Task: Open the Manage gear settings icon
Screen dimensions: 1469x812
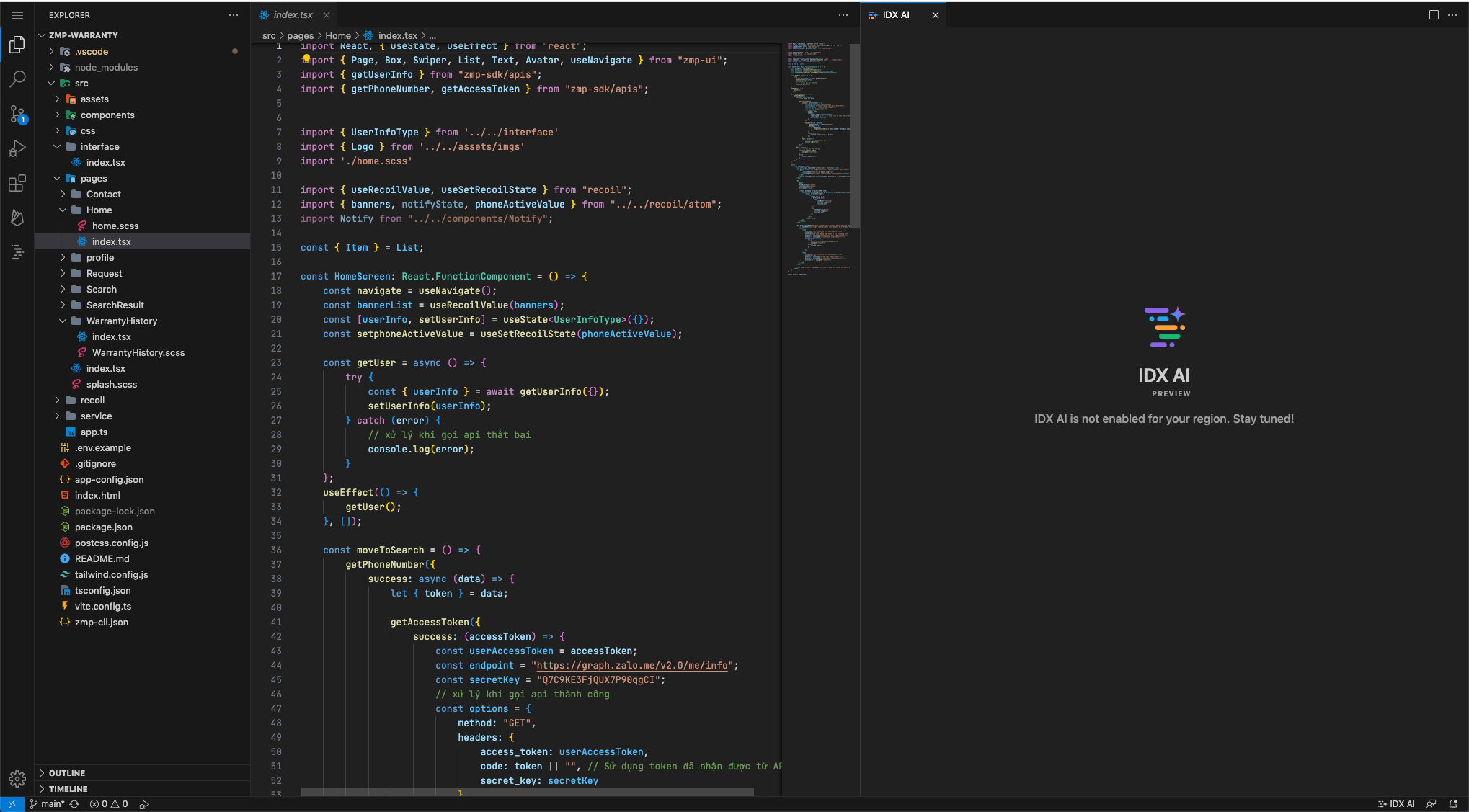Action: point(17,778)
